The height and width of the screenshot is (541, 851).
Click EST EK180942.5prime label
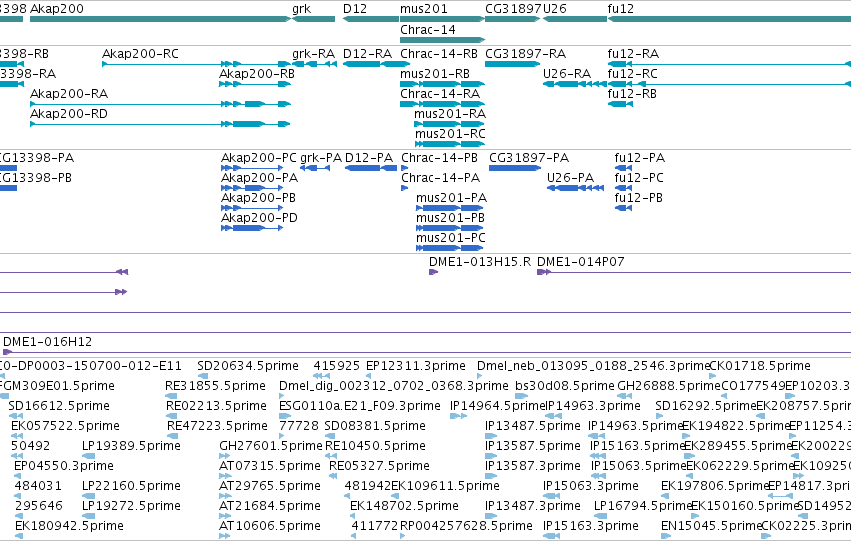point(69,526)
